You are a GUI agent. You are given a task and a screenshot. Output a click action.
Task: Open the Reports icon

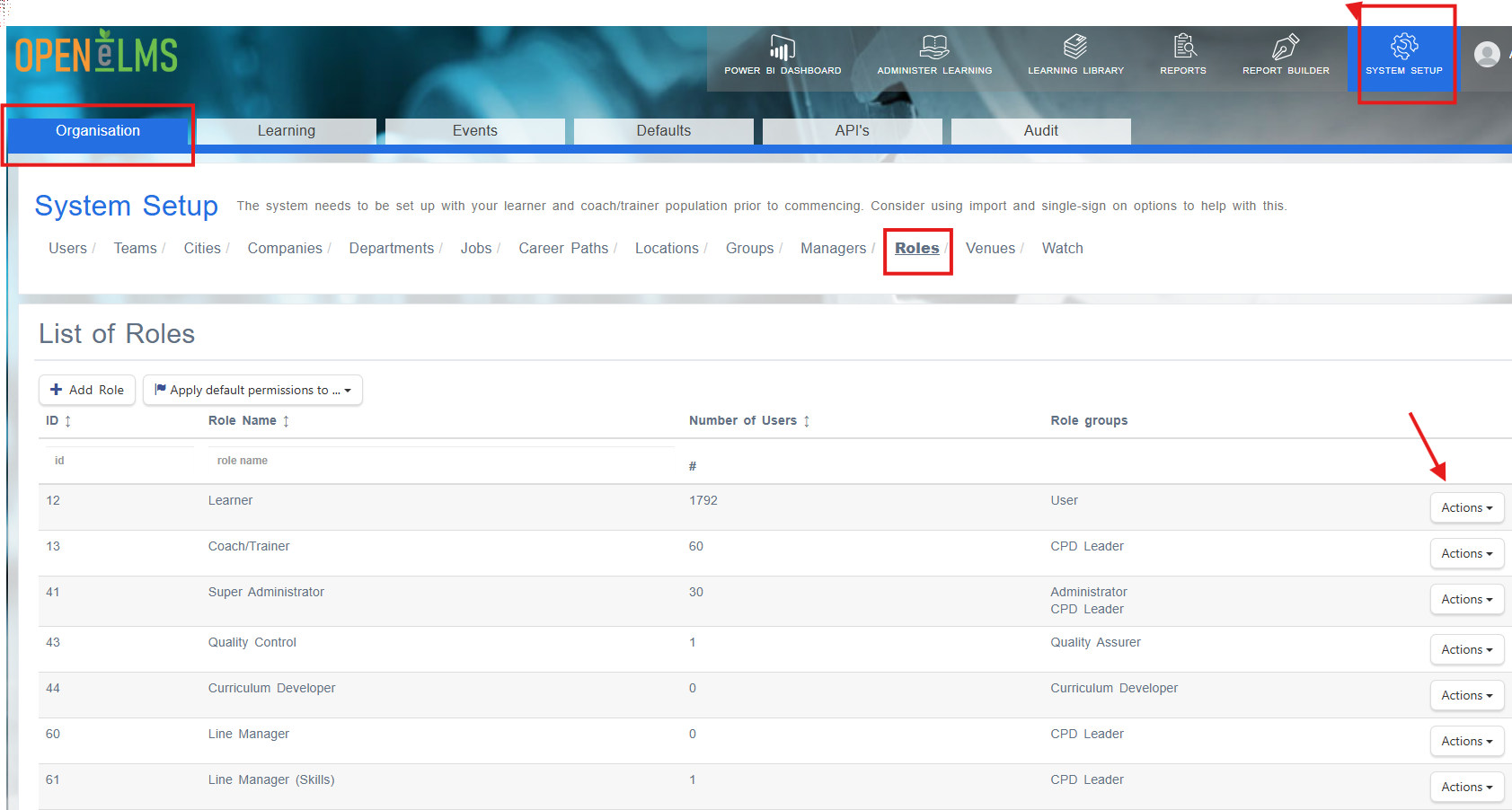tap(1184, 46)
